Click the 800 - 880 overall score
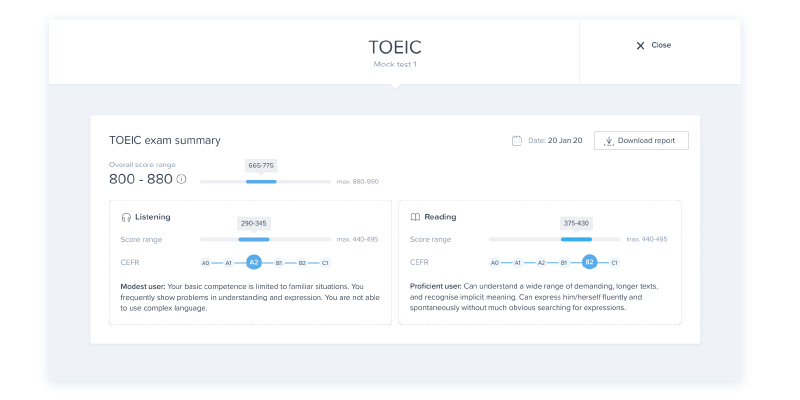Image resolution: width=800 pixels, height=400 pixels. pos(141,179)
